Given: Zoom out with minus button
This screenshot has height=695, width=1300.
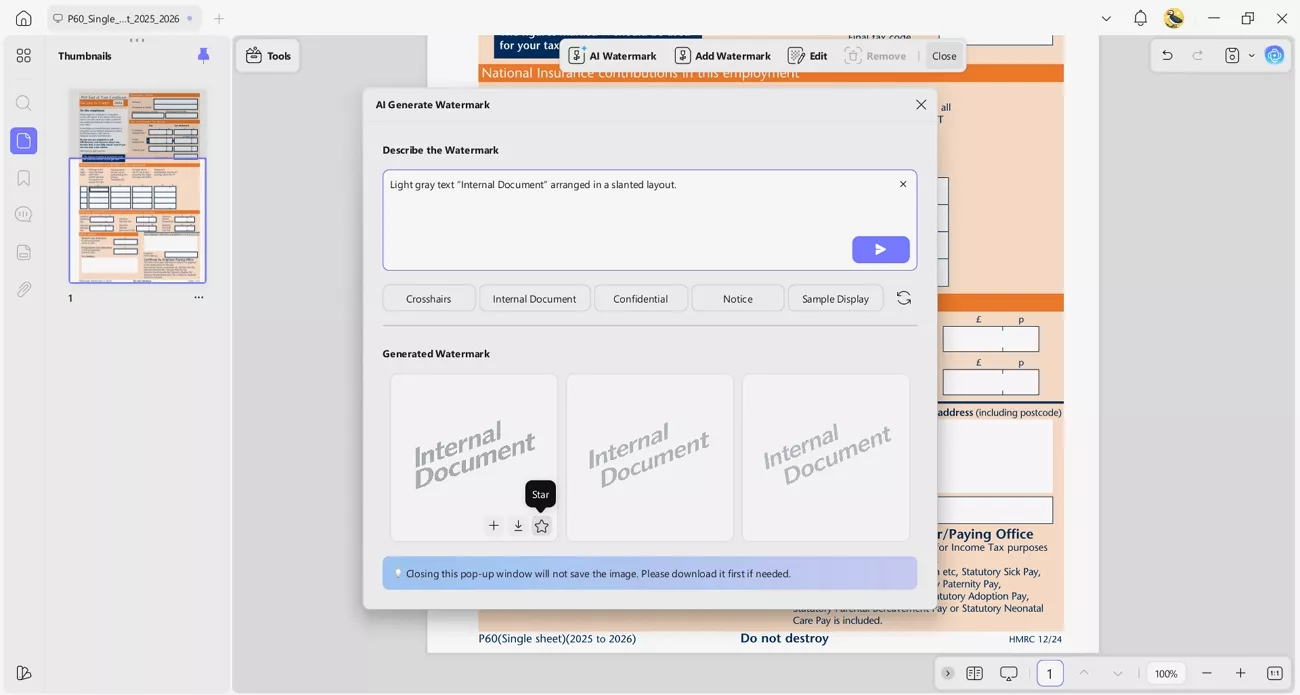Looking at the screenshot, I should pyautogui.click(x=1207, y=673).
